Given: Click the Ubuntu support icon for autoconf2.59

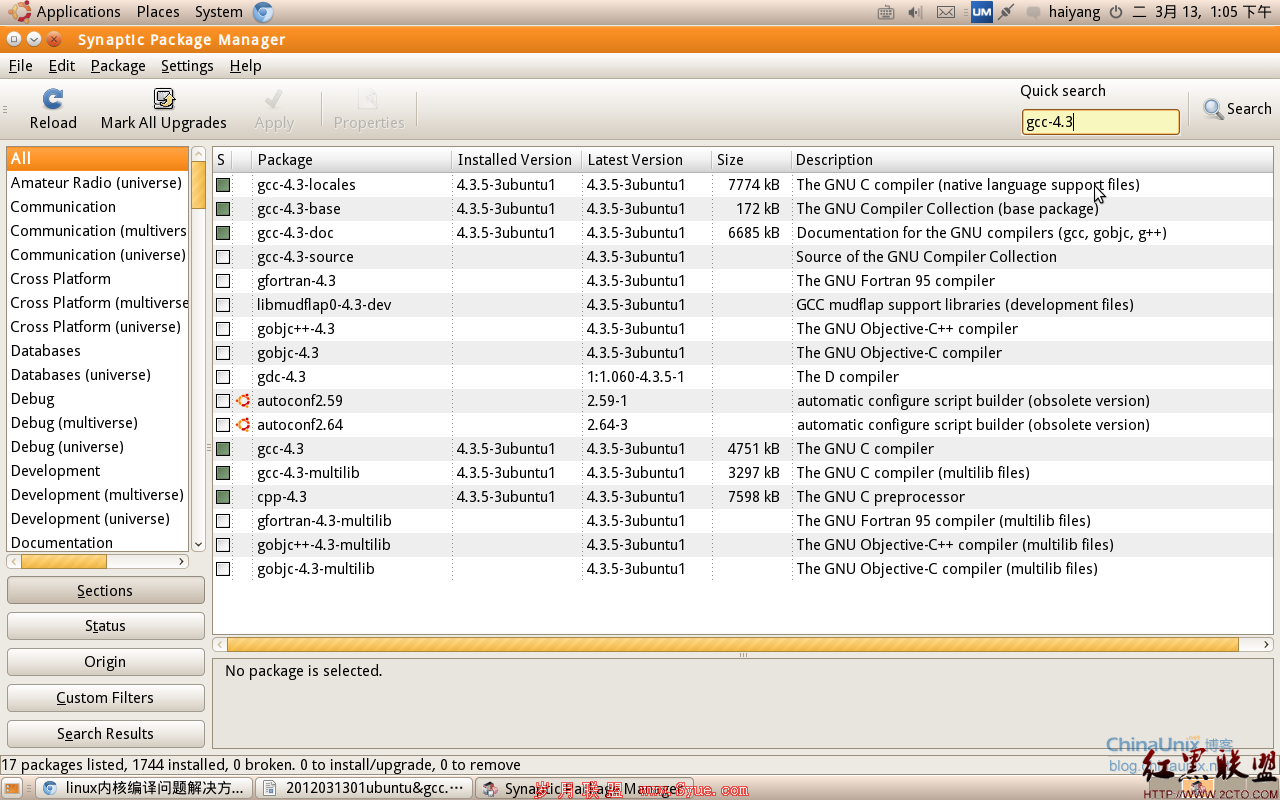Looking at the screenshot, I should coord(243,401).
